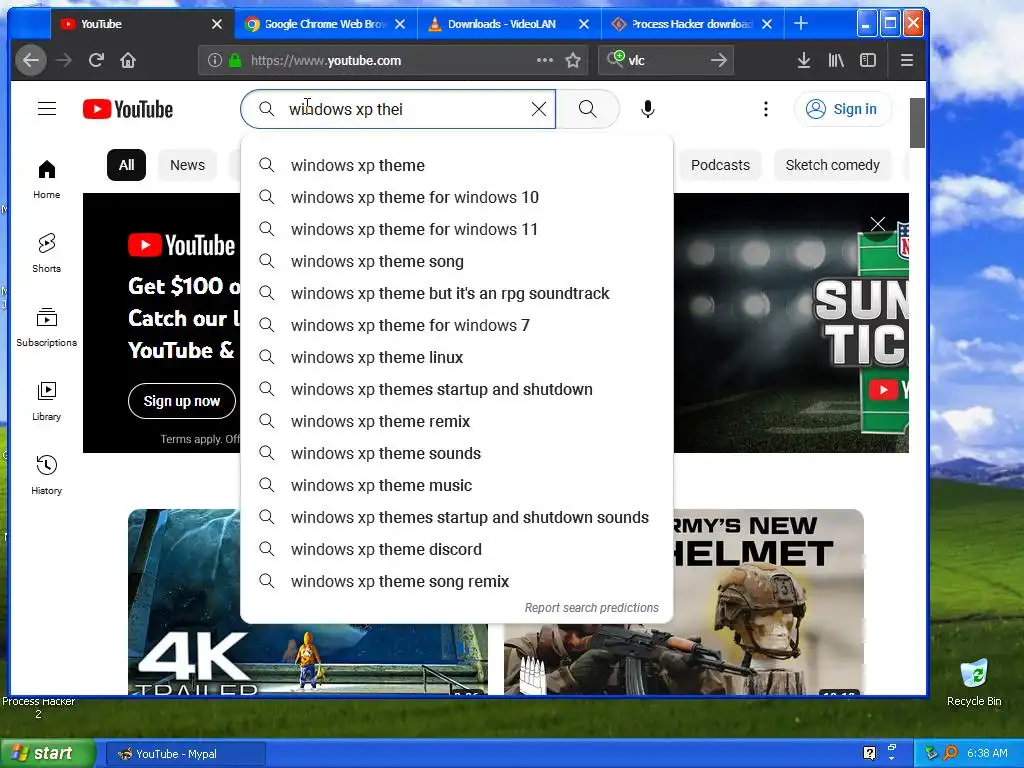Switch to Google Chrome Web Browser tab
The width and height of the screenshot is (1024, 768).
pyautogui.click(x=325, y=24)
